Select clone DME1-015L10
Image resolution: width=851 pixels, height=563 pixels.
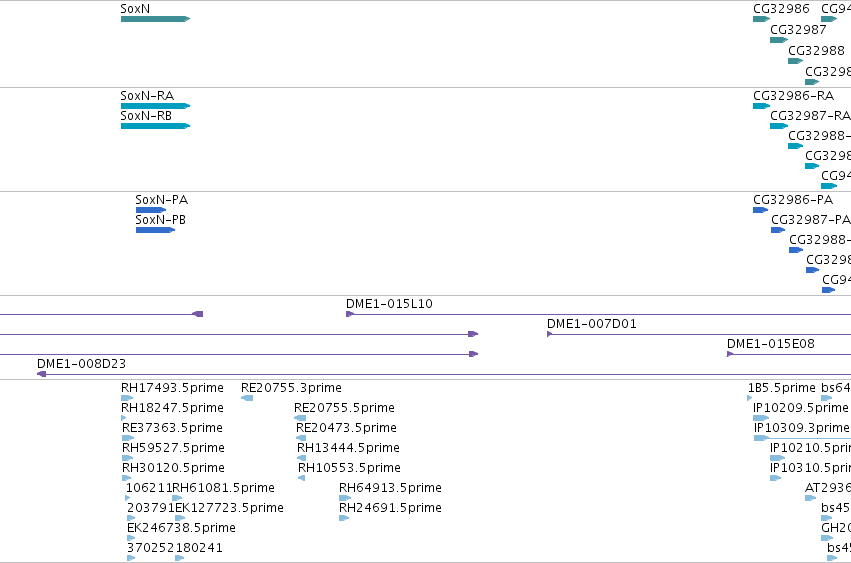click(599, 314)
